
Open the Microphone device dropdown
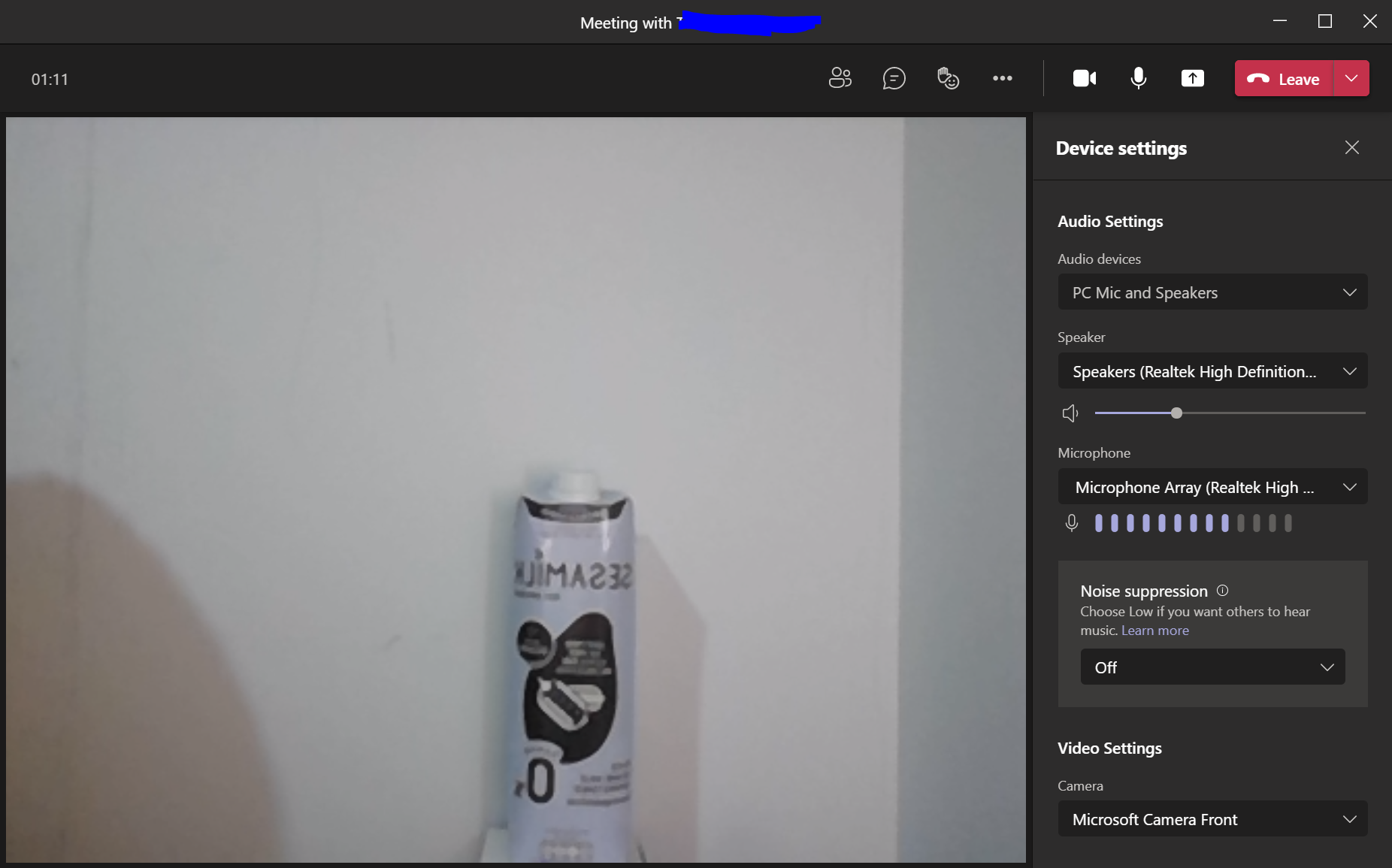coord(1212,487)
